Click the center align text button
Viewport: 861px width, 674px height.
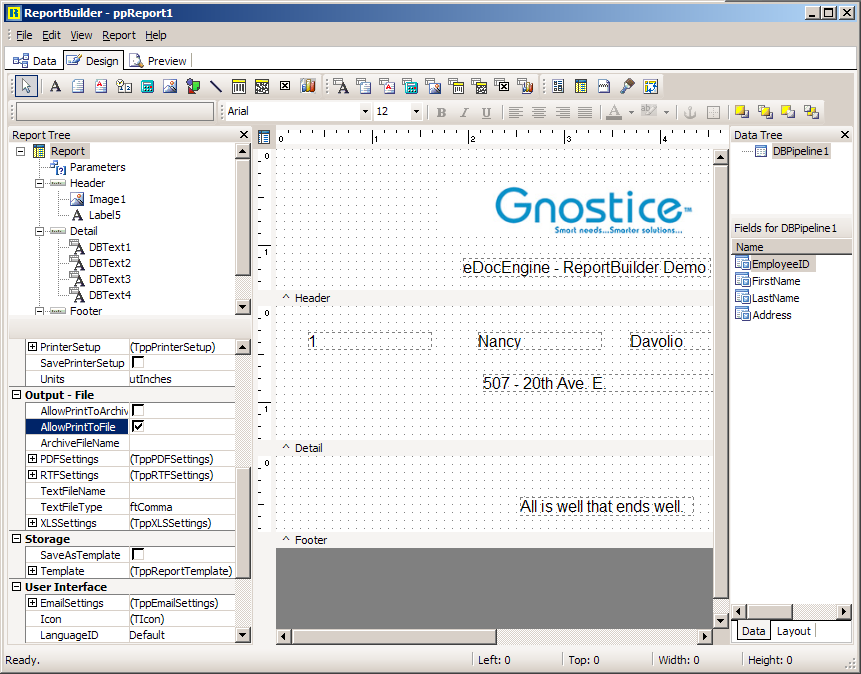(x=539, y=112)
